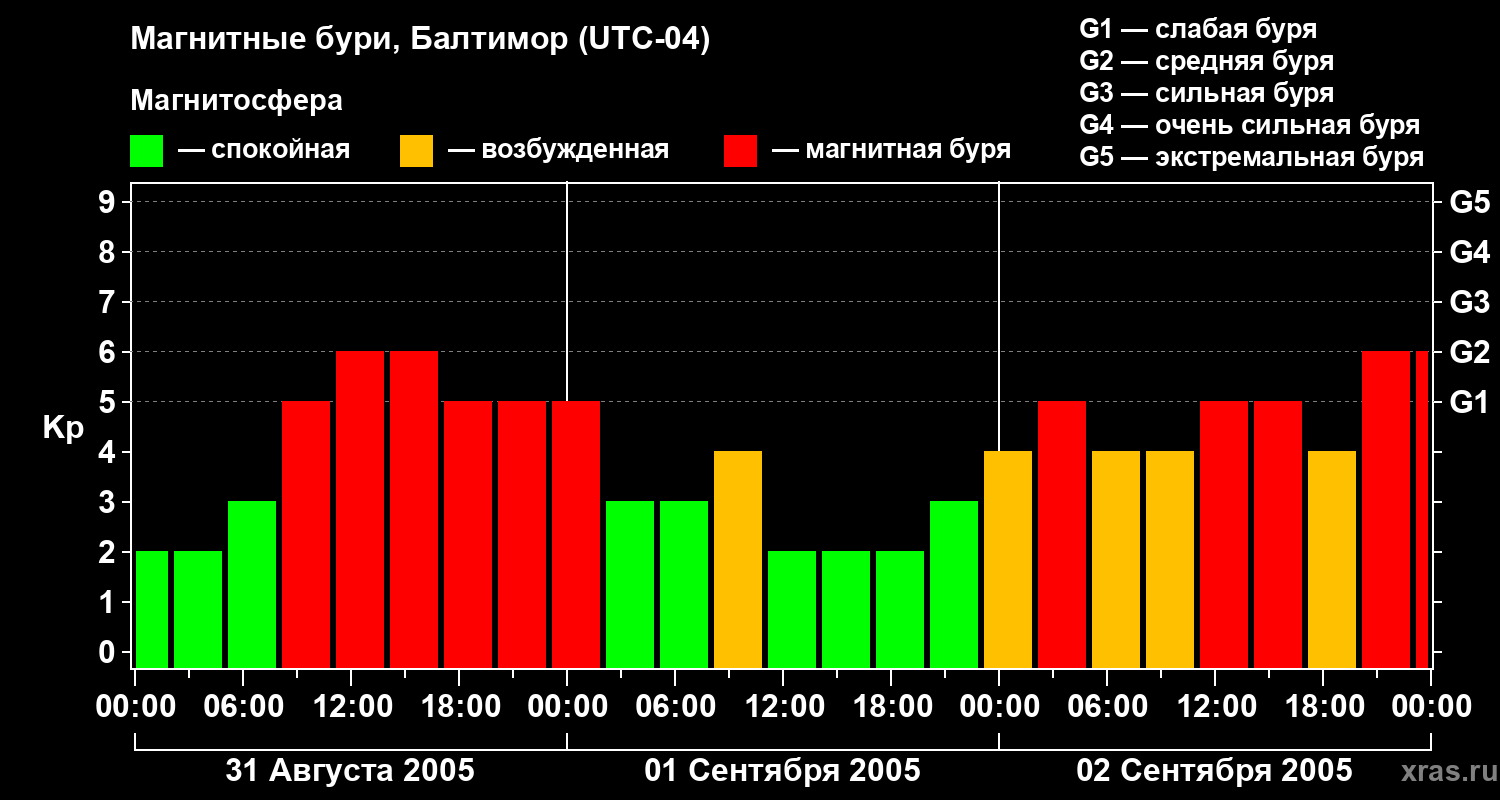The image size is (1500, 800).
Task: Select the line 'G1 — слабая буря'
Action: click(1198, 29)
